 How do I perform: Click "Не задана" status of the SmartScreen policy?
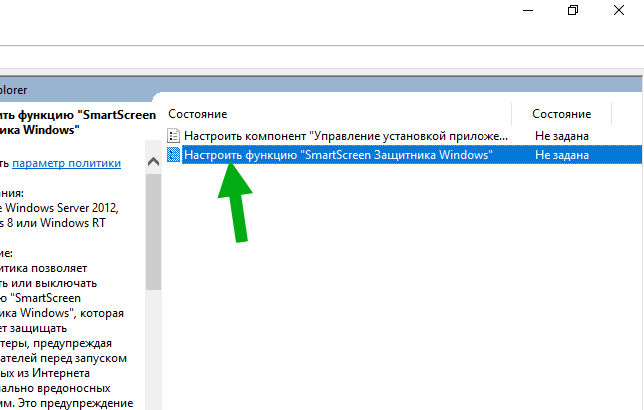click(561, 155)
